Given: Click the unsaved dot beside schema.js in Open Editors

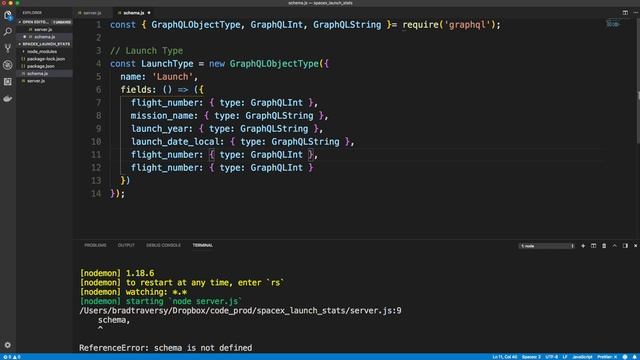Looking at the screenshot, I should [24, 37].
